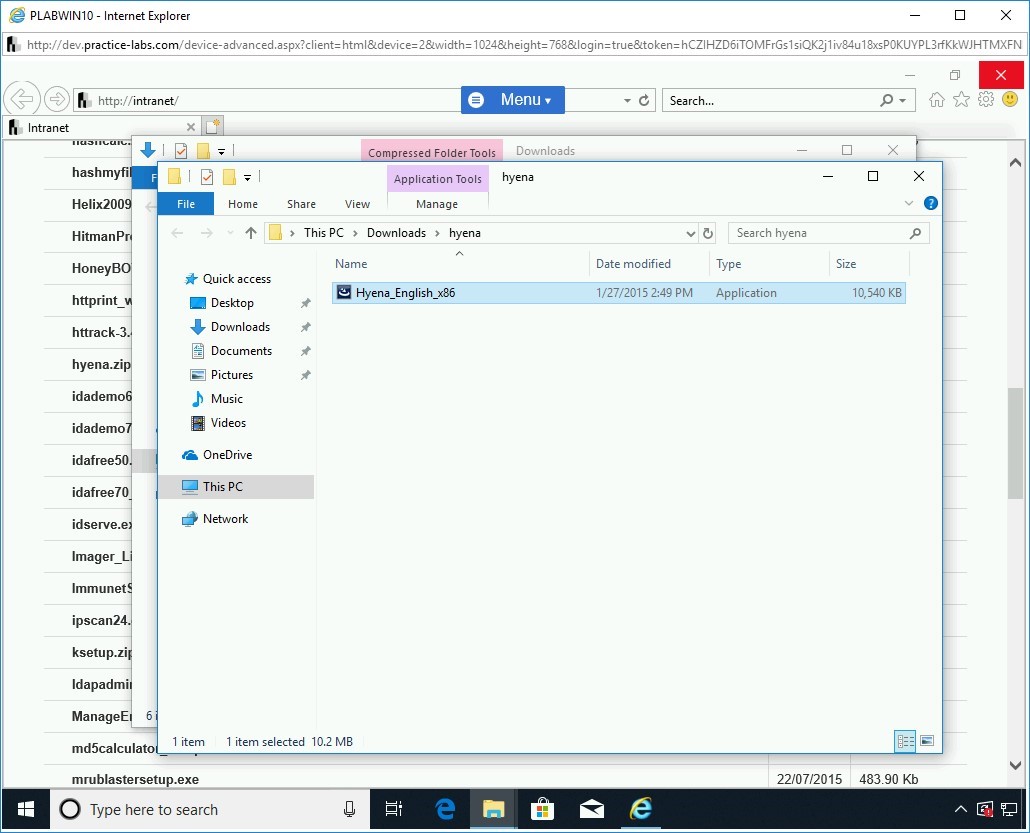
Task: Open the Mail app from taskbar
Action: [x=592, y=809]
